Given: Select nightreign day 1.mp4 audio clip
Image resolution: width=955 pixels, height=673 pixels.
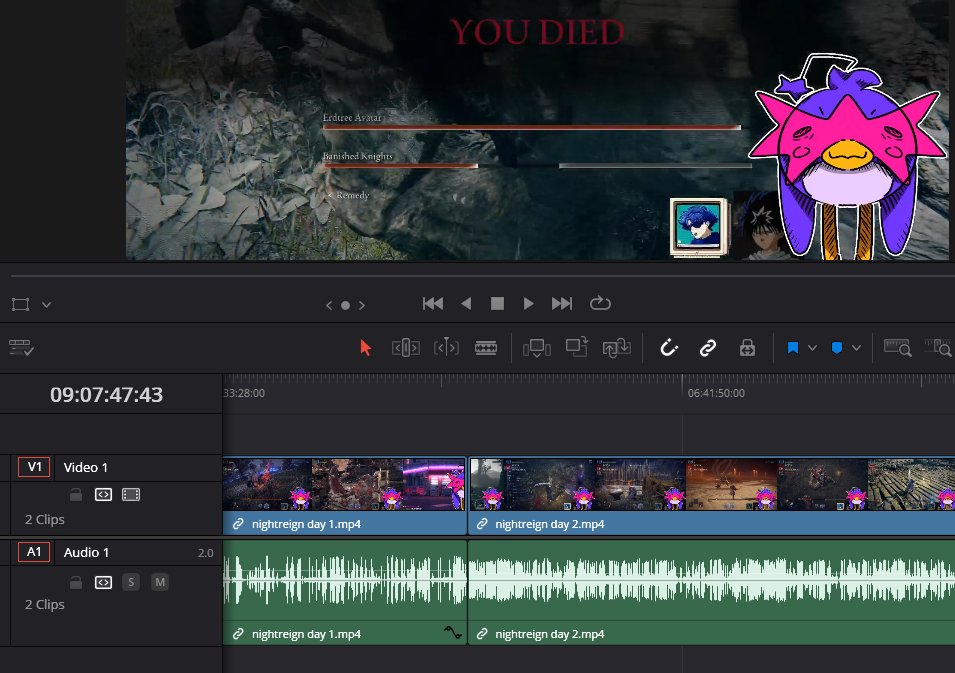Looking at the screenshot, I should coord(345,593).
